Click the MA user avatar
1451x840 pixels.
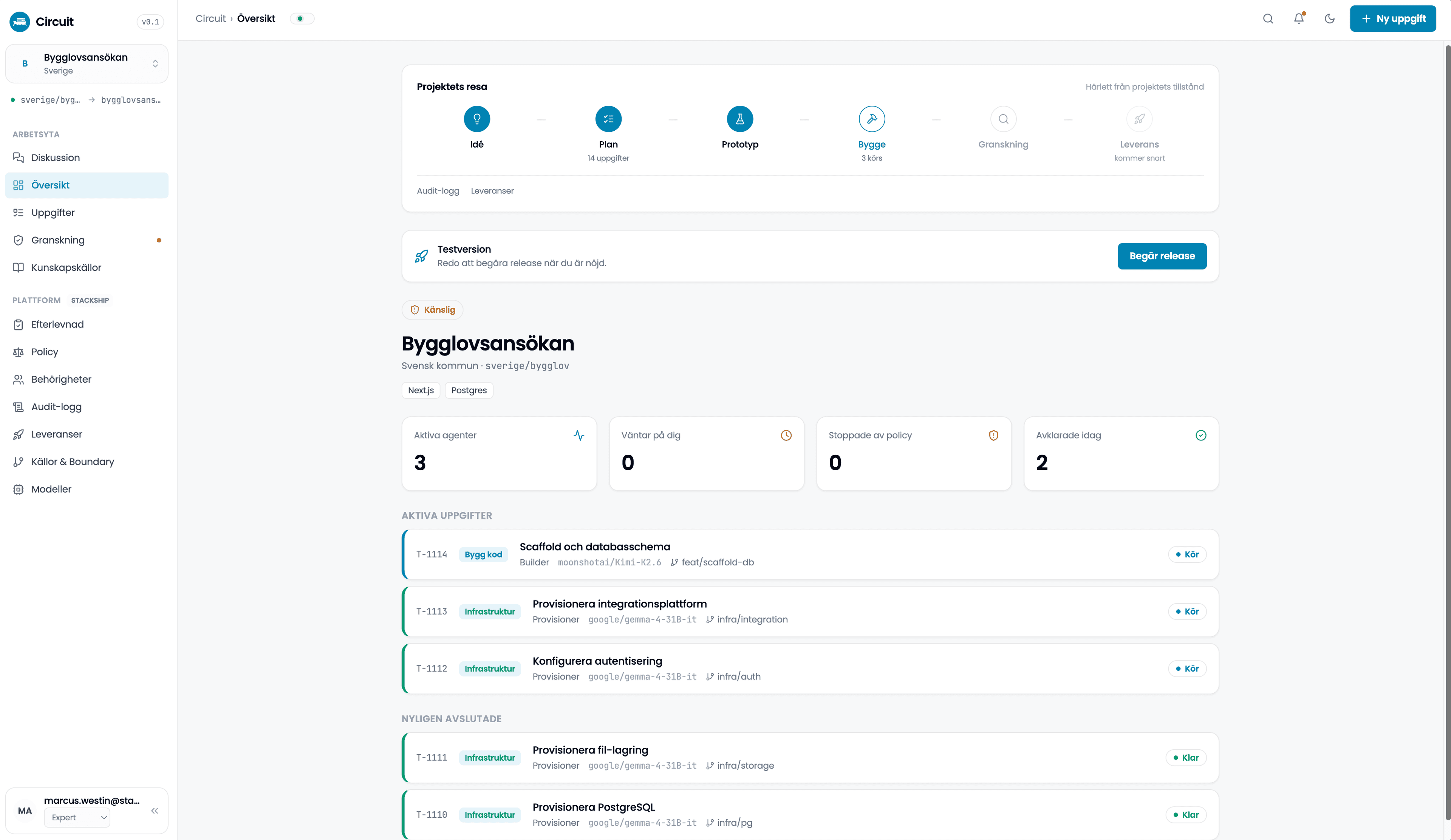click(x=25, y=811)
